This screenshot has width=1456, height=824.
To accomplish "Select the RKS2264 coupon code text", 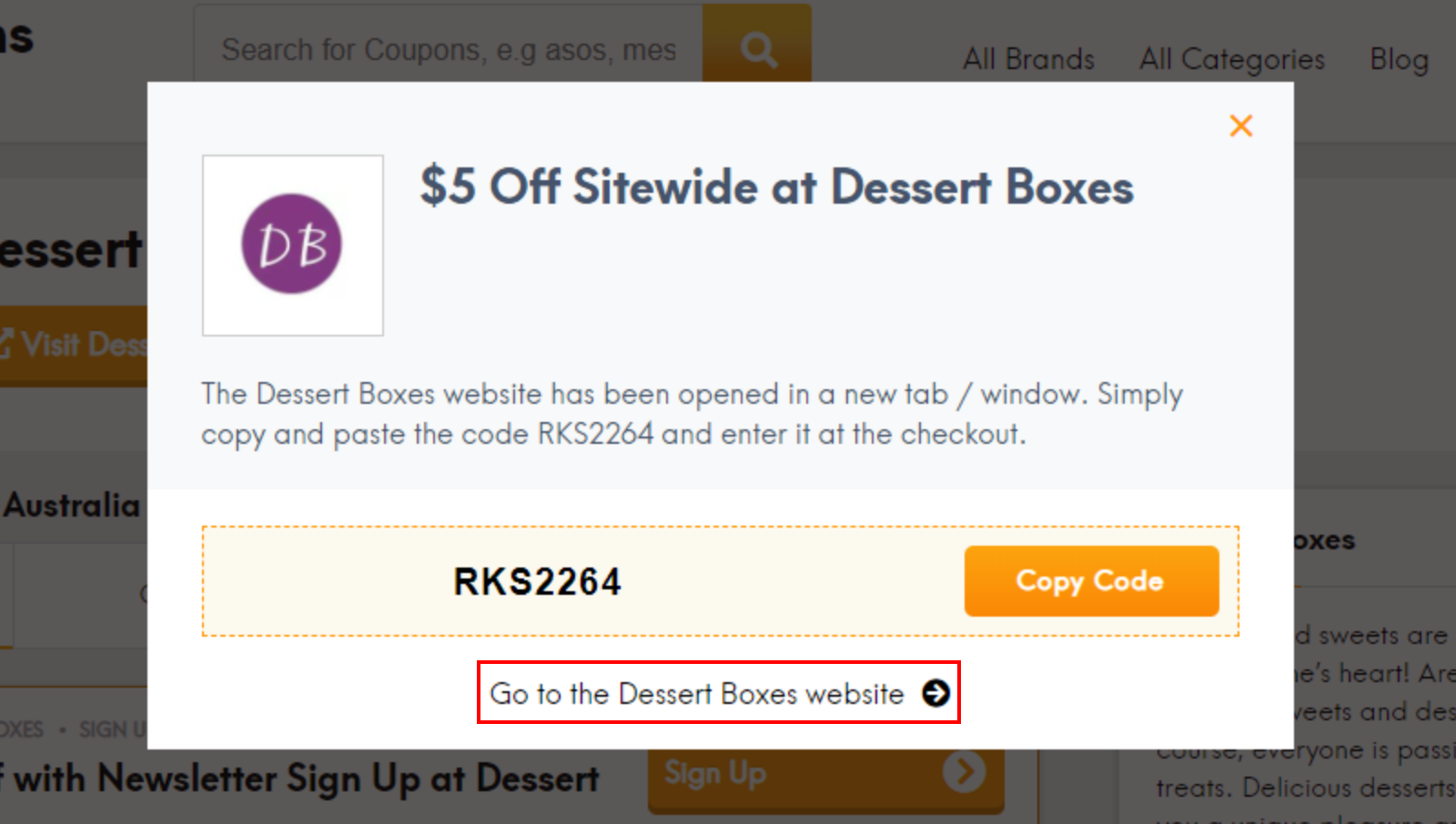I will 536,581.
